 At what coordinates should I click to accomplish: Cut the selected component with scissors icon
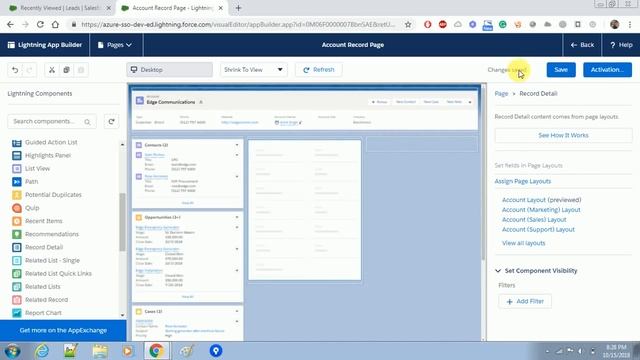(x=52, y=70)
